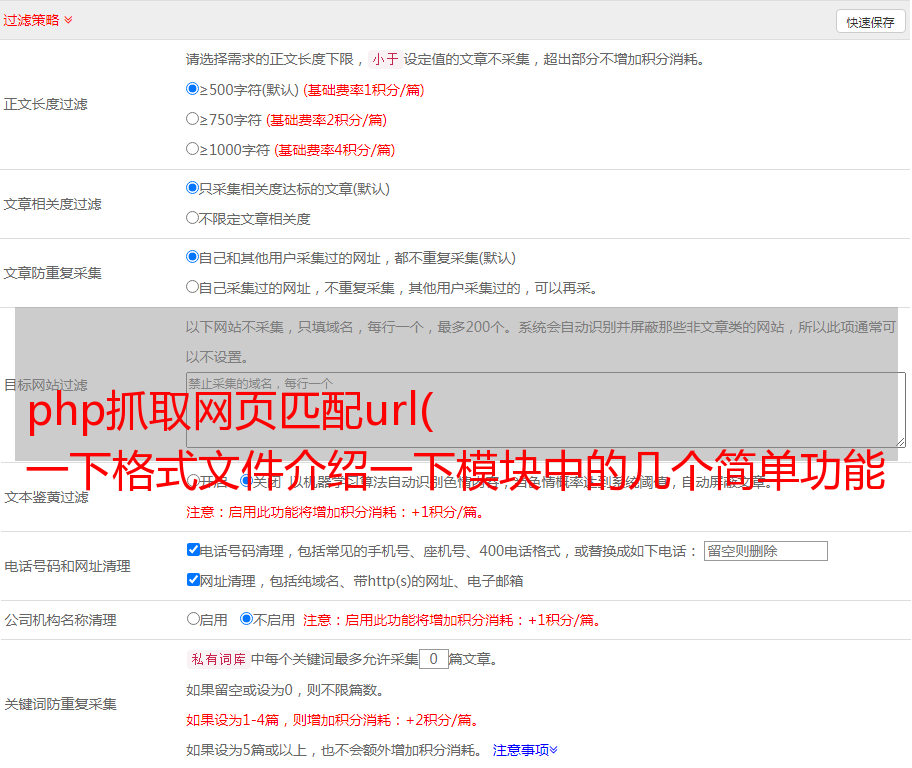Select the ≥750字符 length option
The image size is (912, 768).
pyautogui.click(x=192, y=119)
